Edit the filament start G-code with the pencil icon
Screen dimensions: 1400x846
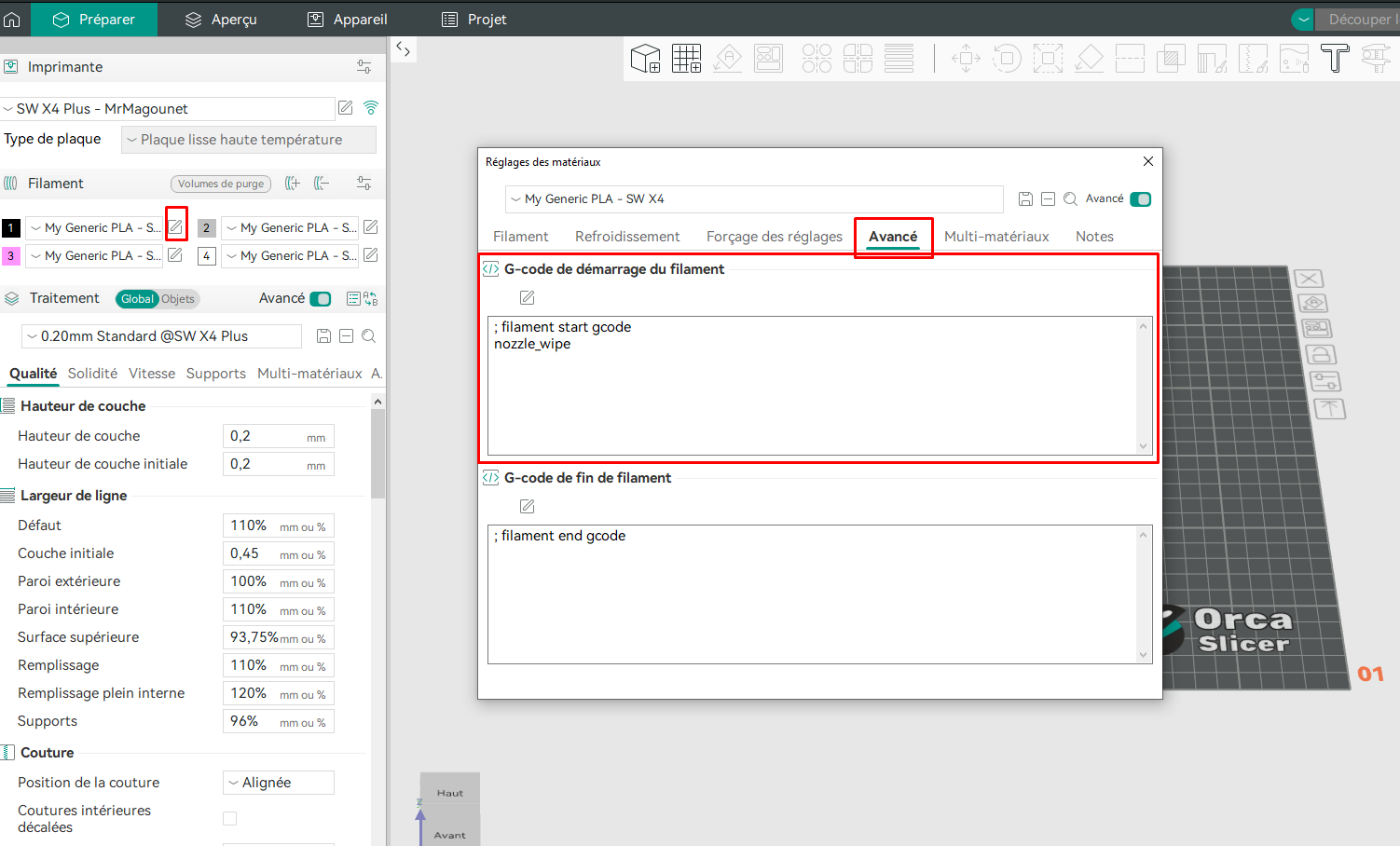click(528, 298)
